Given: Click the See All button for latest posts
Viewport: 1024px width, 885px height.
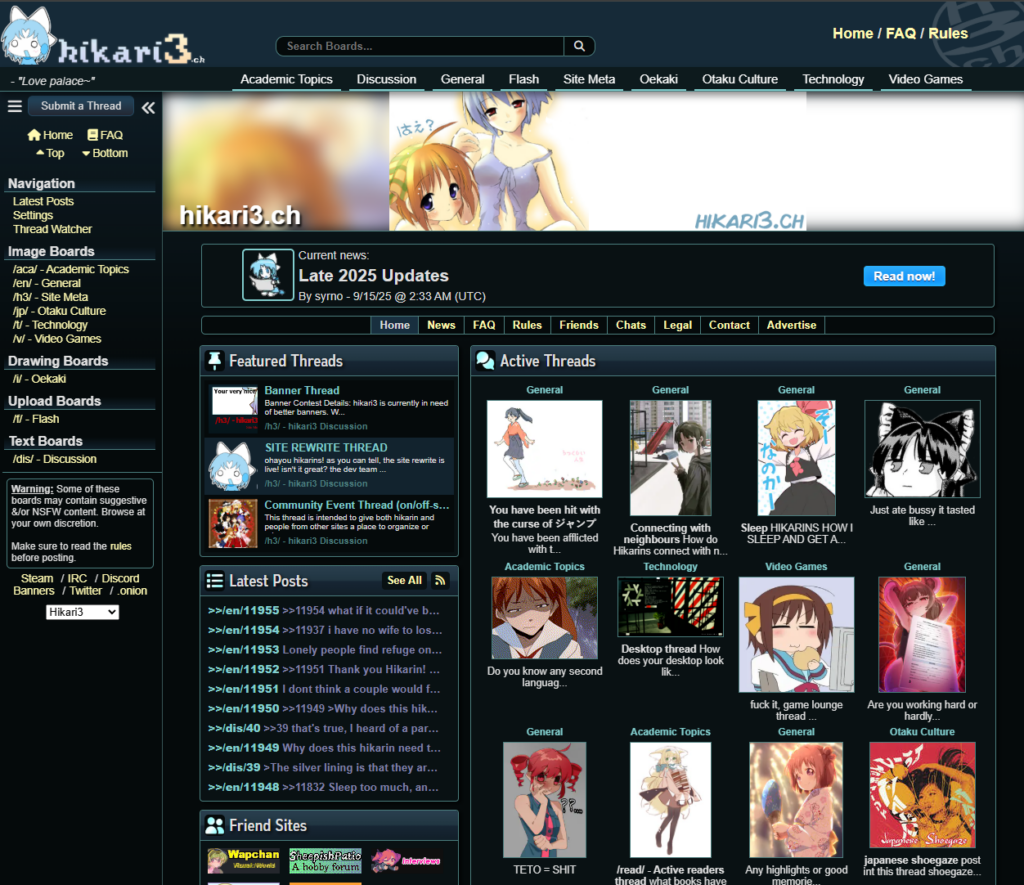Looking at the screenshot, I should [404, 580].
